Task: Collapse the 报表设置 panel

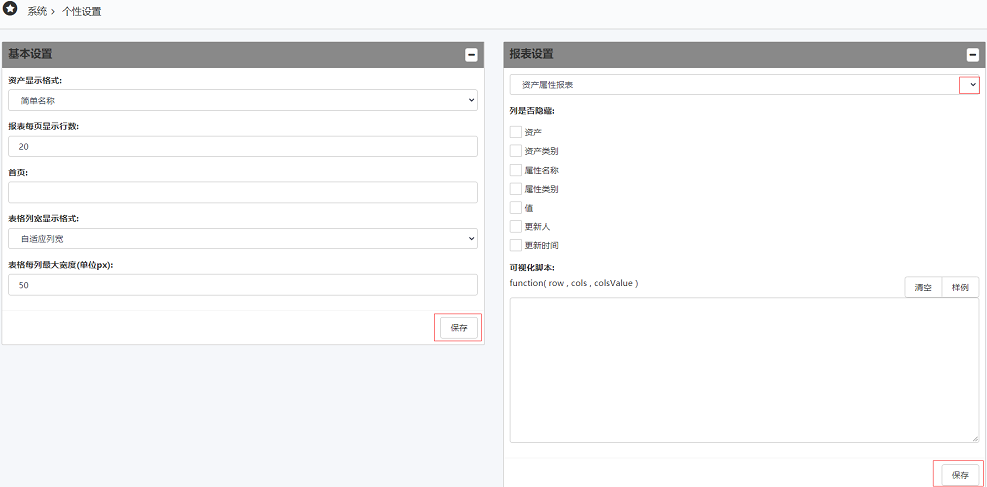Action: tap(972, 55)
